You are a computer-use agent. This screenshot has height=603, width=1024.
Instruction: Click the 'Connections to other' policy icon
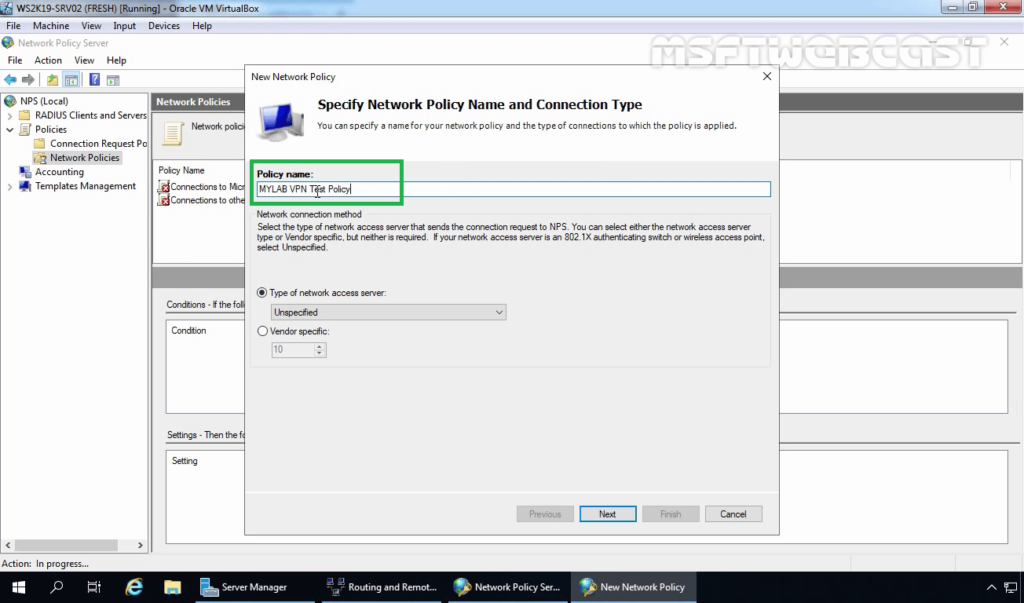(x=164, y=201)
